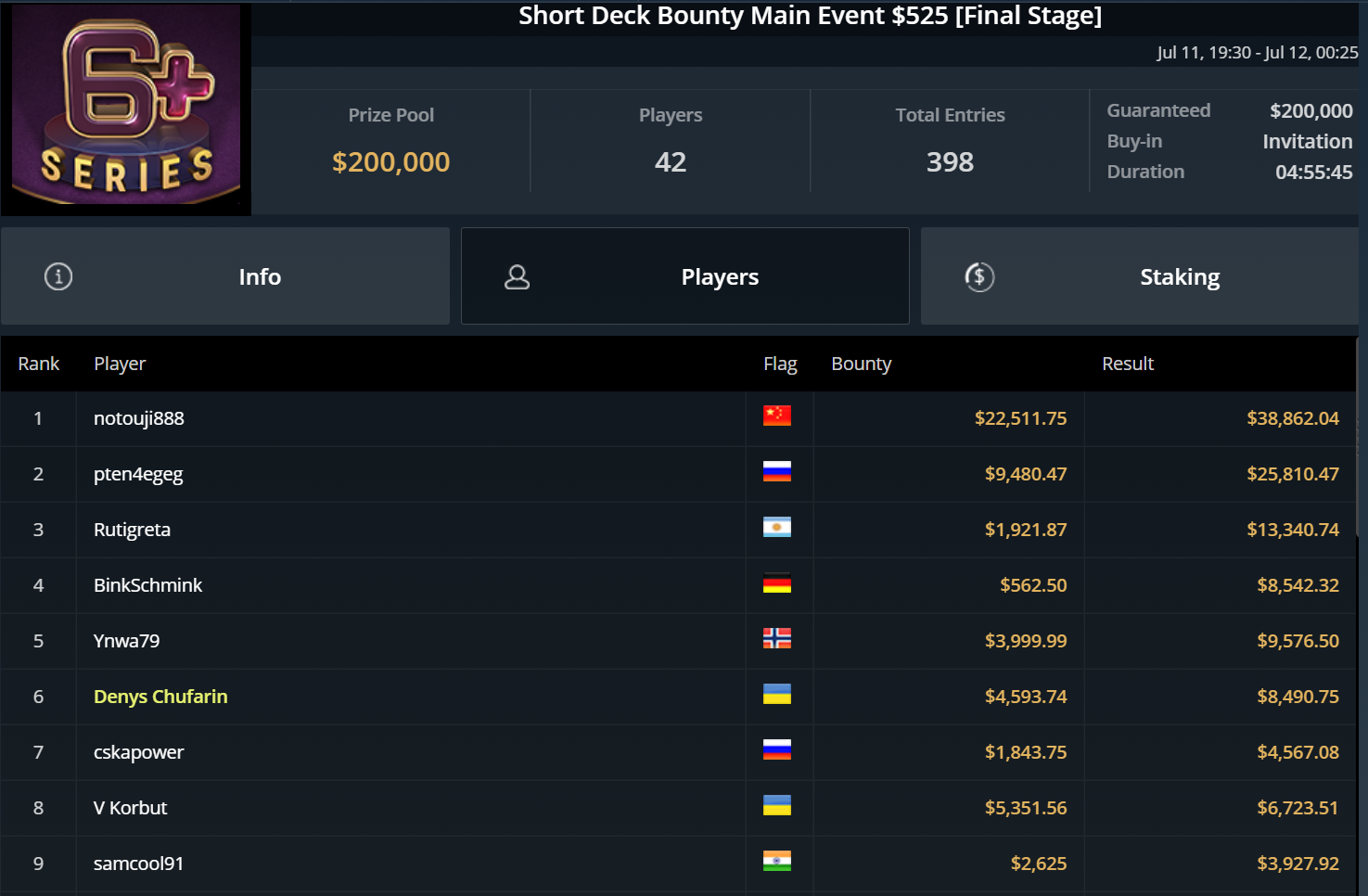This screenshot has width=1368, height=896.
Task: Click Norway flag beside Ynwa79
Action: (x=777, y=638)
